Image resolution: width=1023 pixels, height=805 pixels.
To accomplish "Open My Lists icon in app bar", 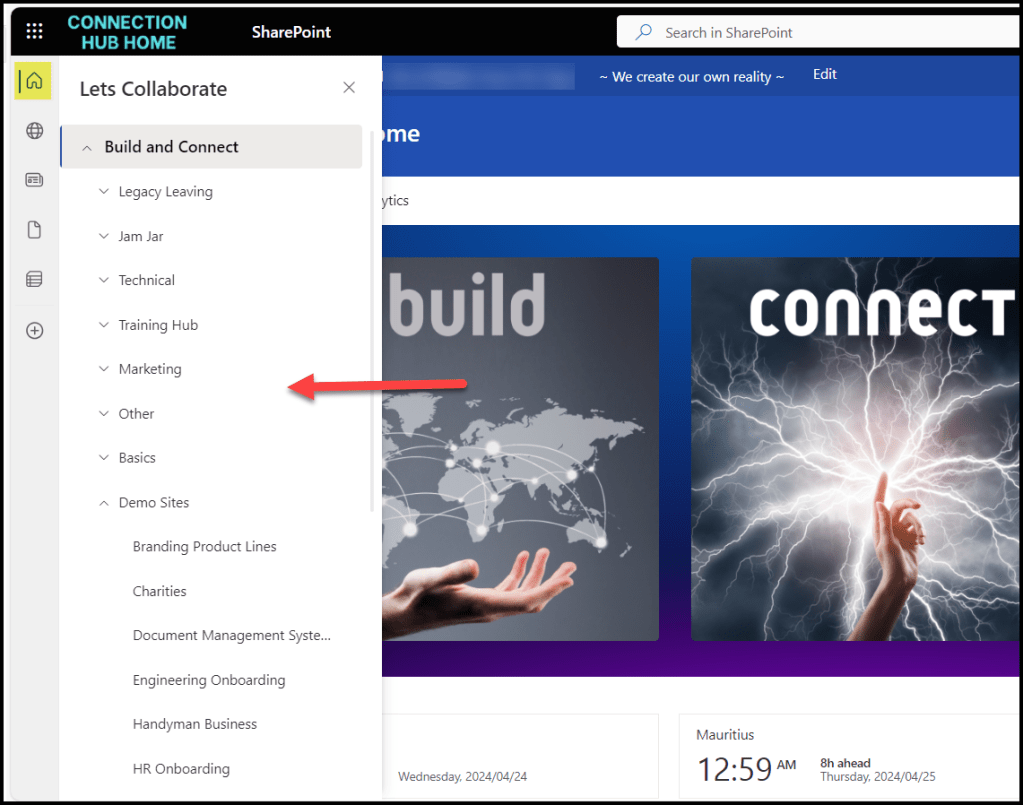I will click(x=34, y=280).
